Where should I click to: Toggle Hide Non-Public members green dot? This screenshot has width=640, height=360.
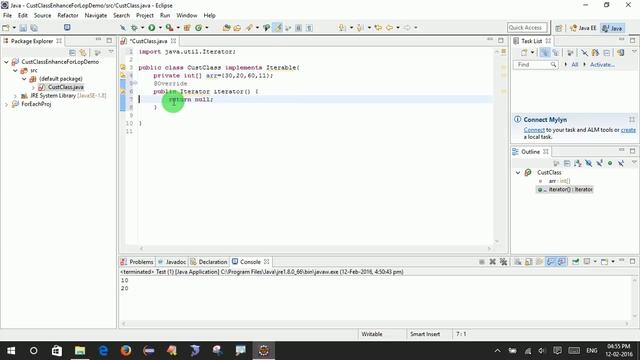610,163
